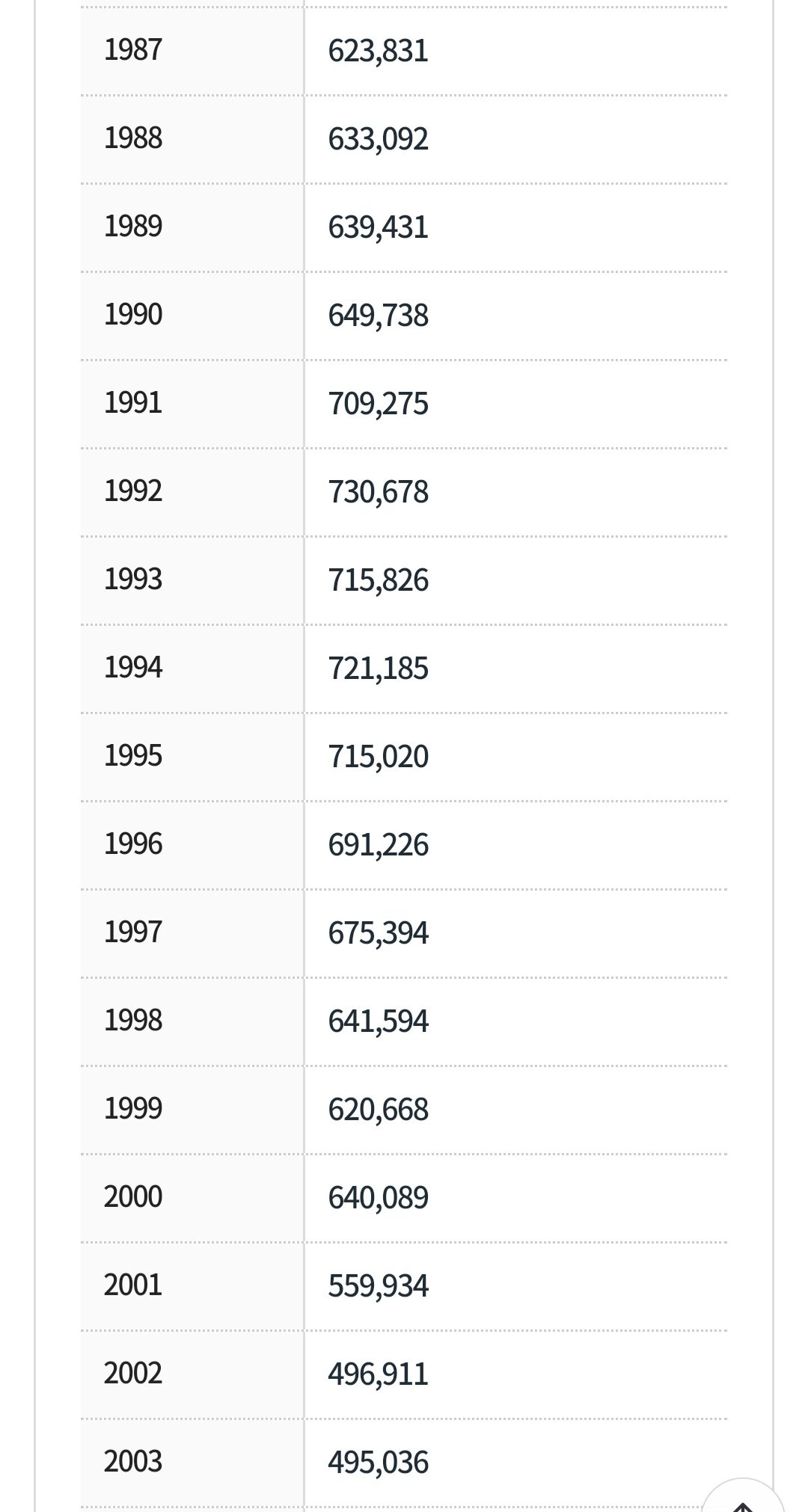Click the peak value 730,678
Image resolution: width=808 pixels, height=1512 pixels.
pos(378,492)
